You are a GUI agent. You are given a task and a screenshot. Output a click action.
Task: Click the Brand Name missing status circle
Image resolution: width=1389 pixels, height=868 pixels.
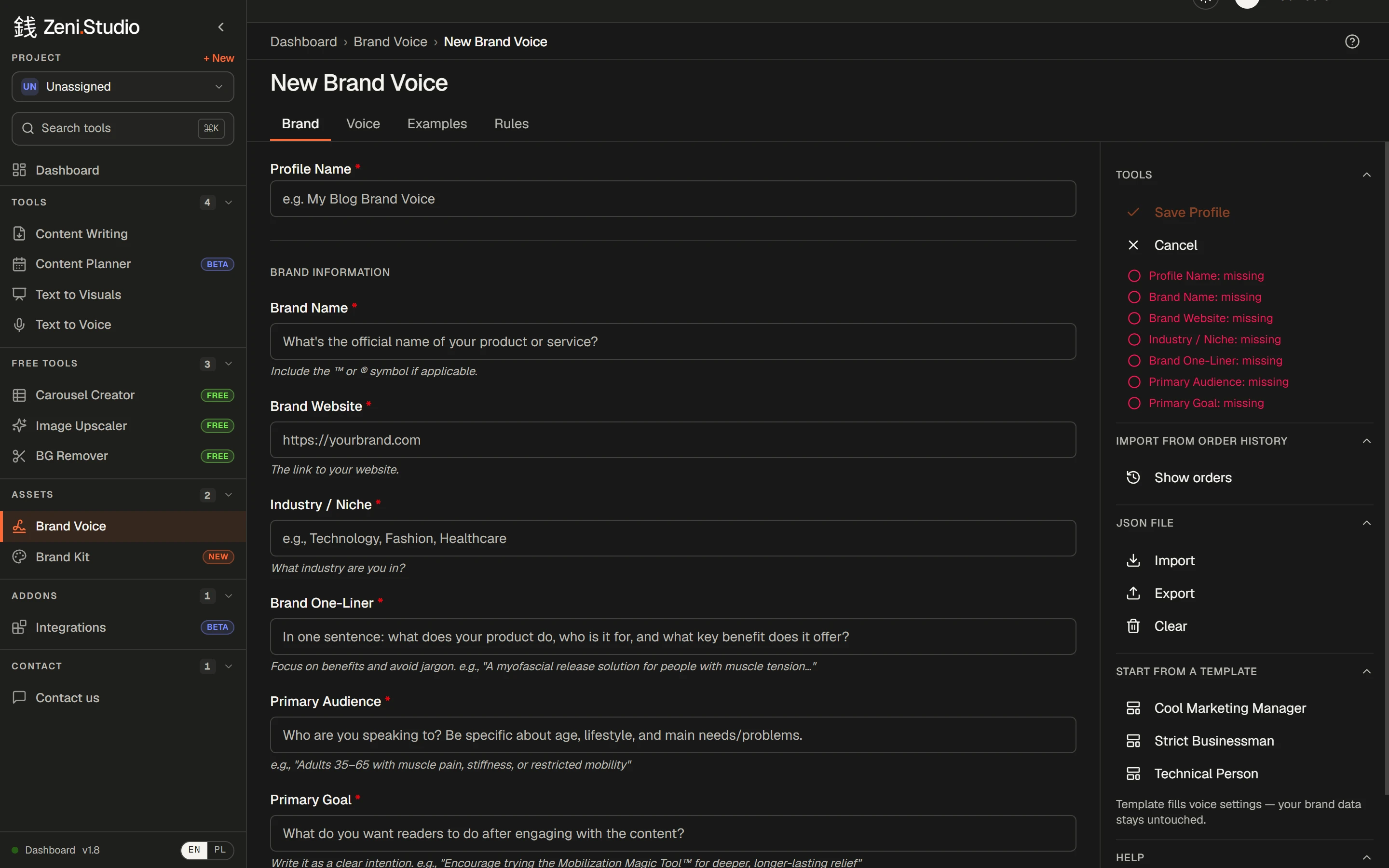click(1133, 298)
